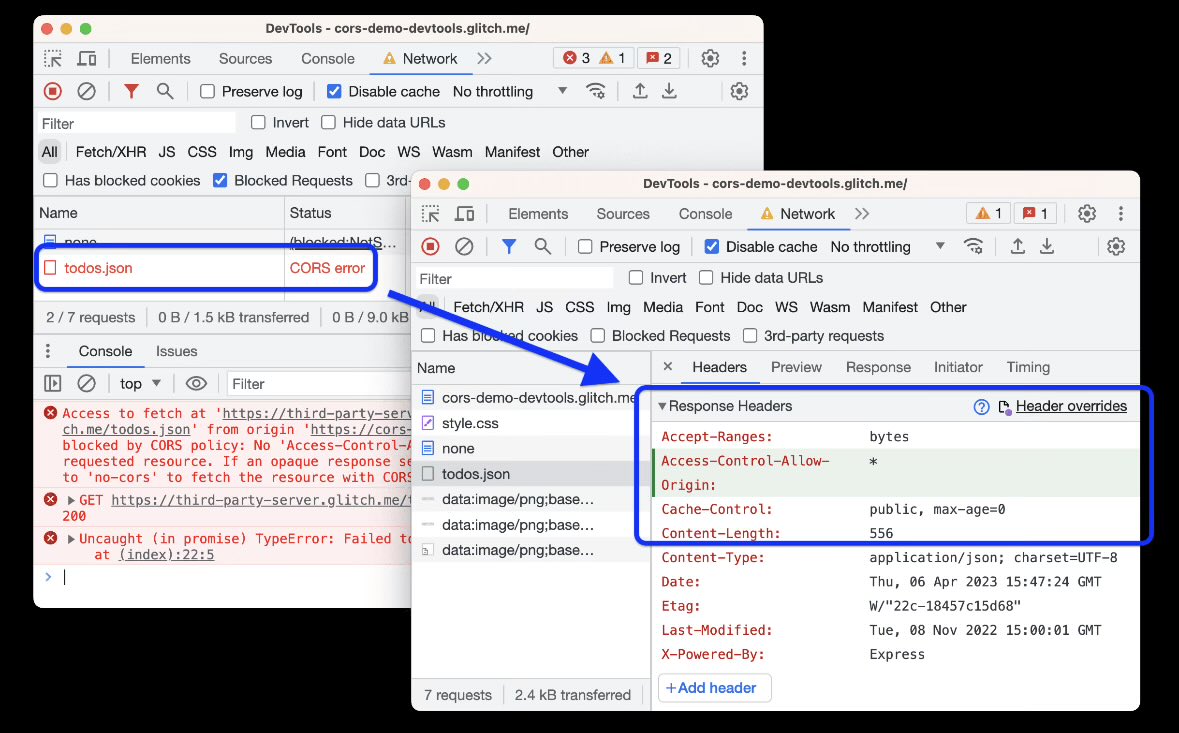1179x733 pixels.
Task: Open No throttling dropdown in front window
Action: [887, 247]
